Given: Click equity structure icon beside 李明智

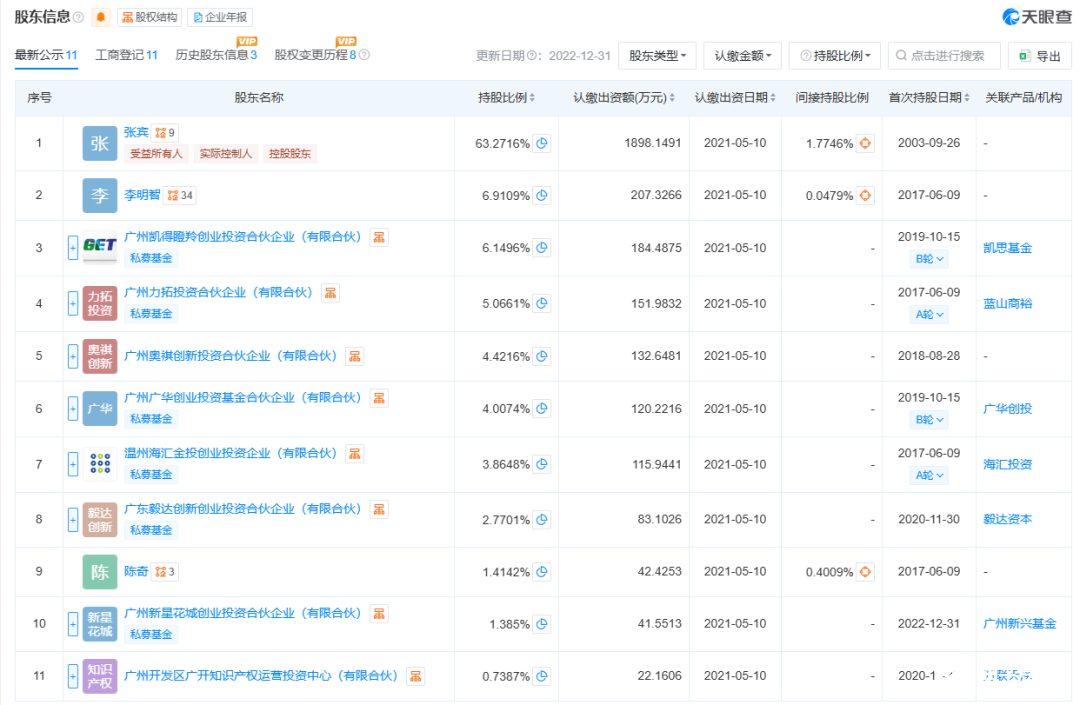Looking at the screenshot, I should 180,195.
